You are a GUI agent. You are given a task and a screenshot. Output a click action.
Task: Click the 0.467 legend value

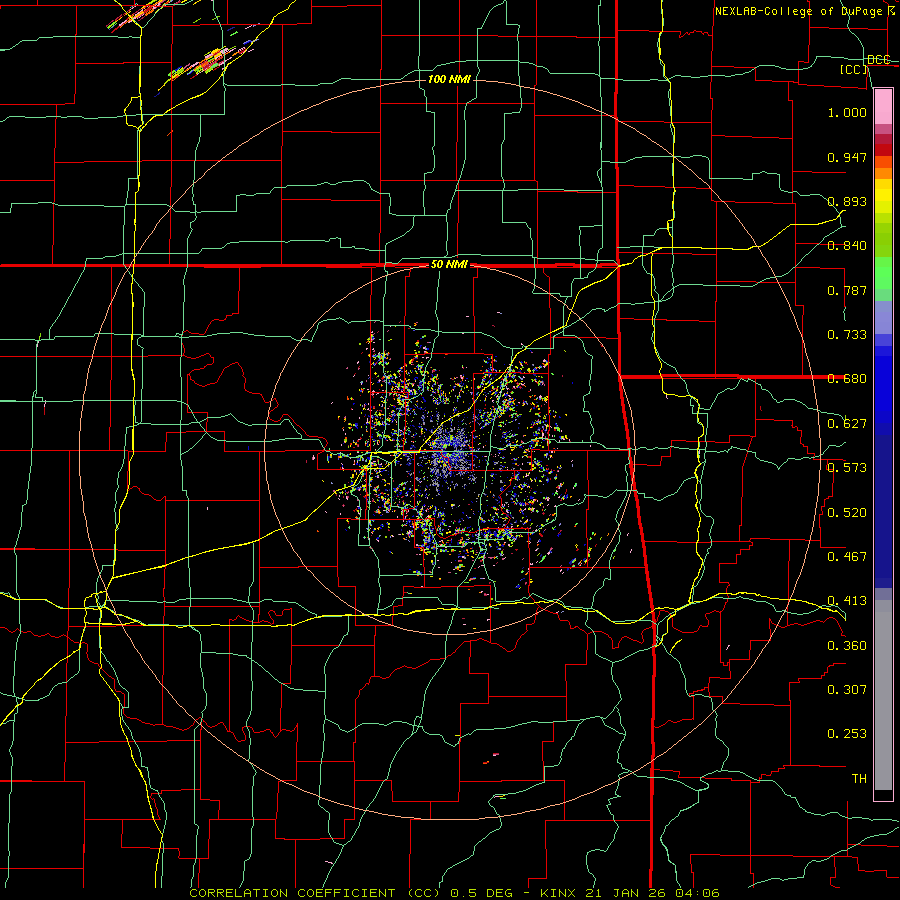point(847,556)
